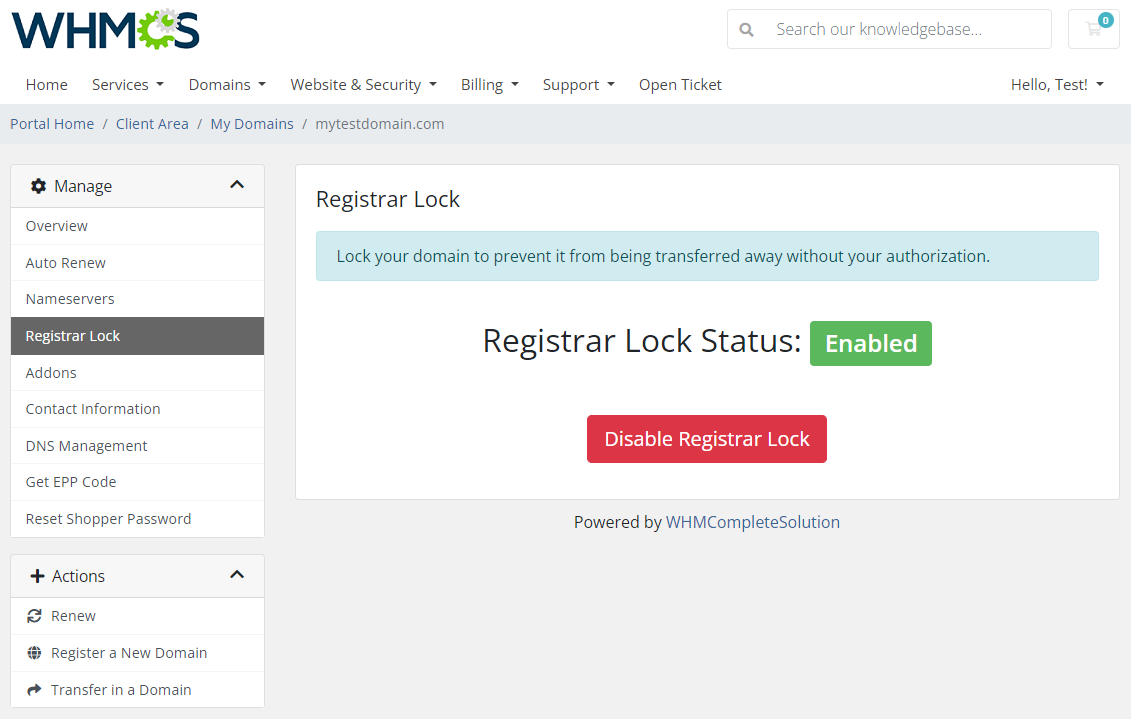Click the green Enabled status badge
The height and width of the screenshot is (719, 1131).
[x=870, y=343]
